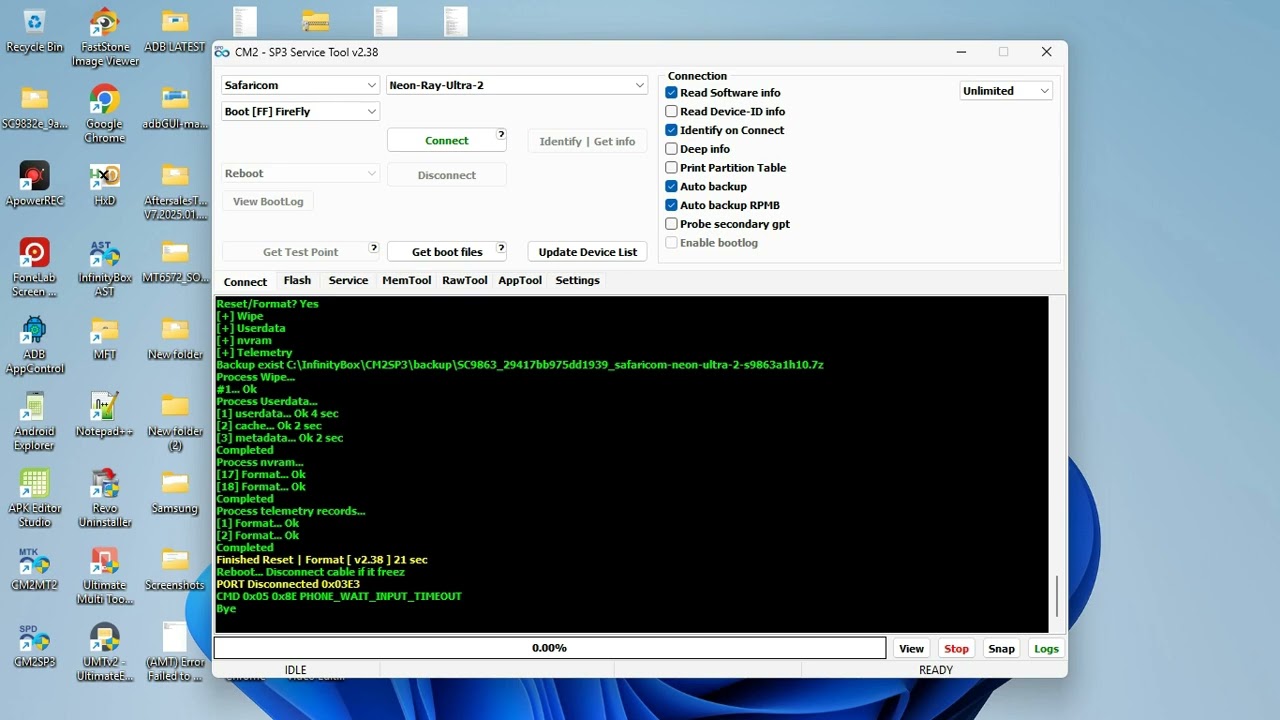The height and width of the screenshot is (720, 1280).
Task: Open the AftersalesT... folder icon
Action: (x=175, y=191)
